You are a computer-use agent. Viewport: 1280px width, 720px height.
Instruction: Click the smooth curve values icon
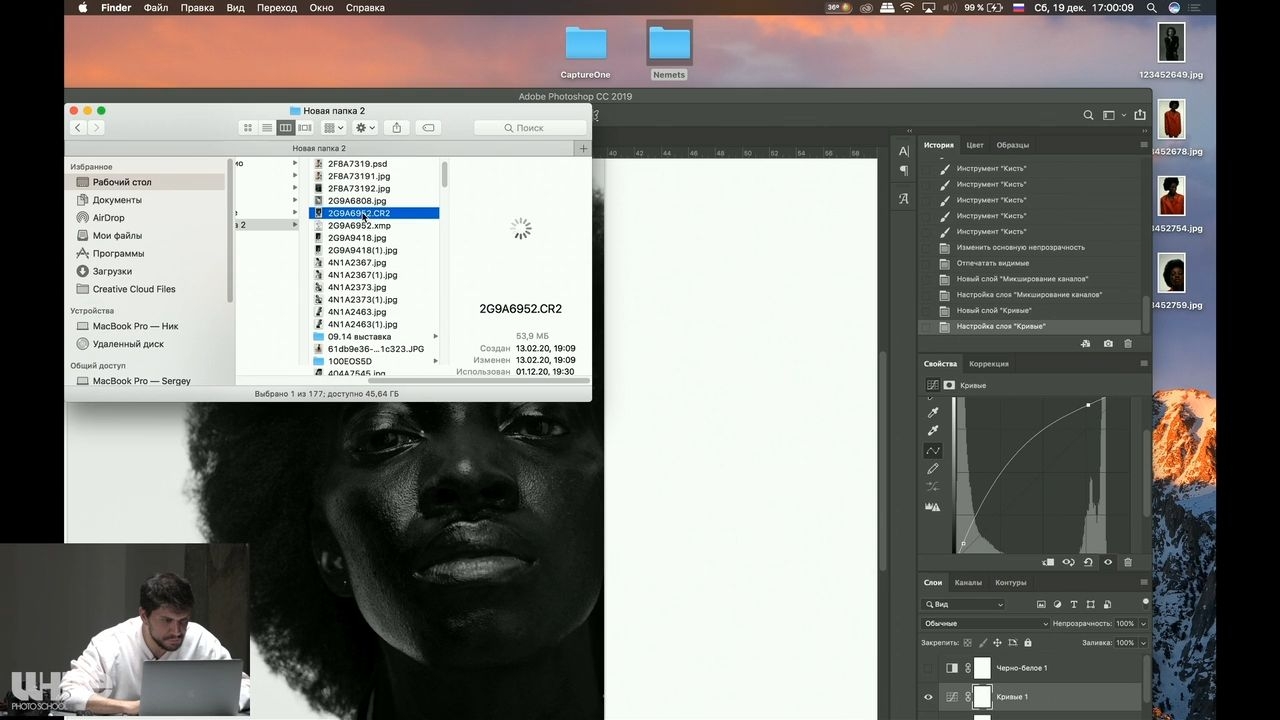pos(933,487)
